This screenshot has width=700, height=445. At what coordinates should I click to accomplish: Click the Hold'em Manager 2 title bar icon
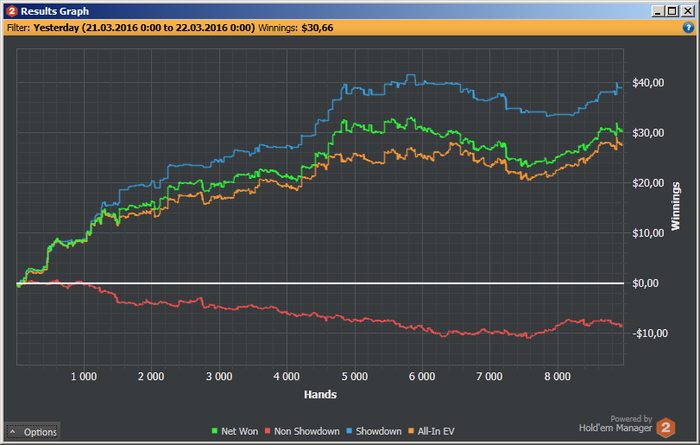click(12, 11)
